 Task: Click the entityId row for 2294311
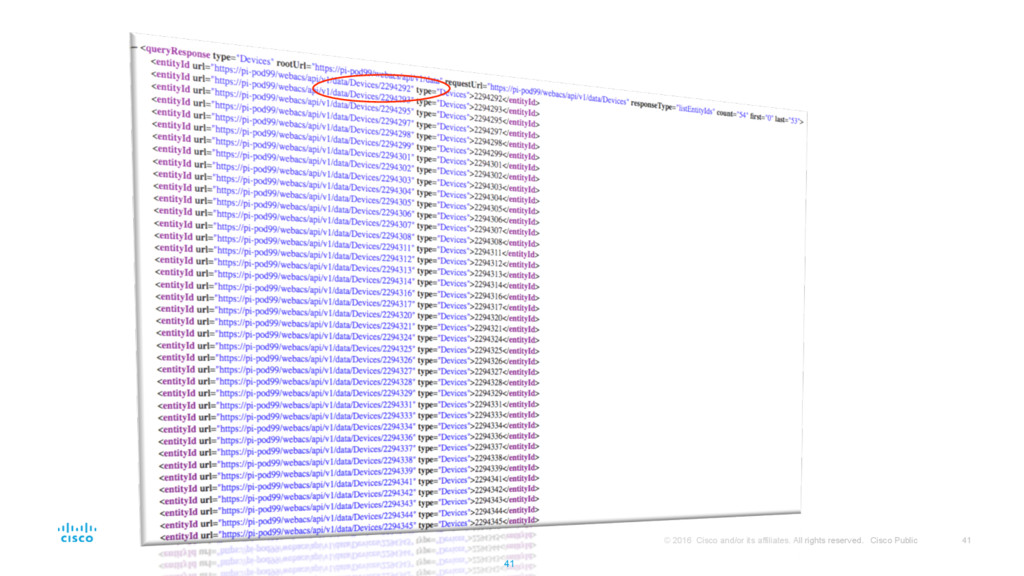(x=347, y=246)
